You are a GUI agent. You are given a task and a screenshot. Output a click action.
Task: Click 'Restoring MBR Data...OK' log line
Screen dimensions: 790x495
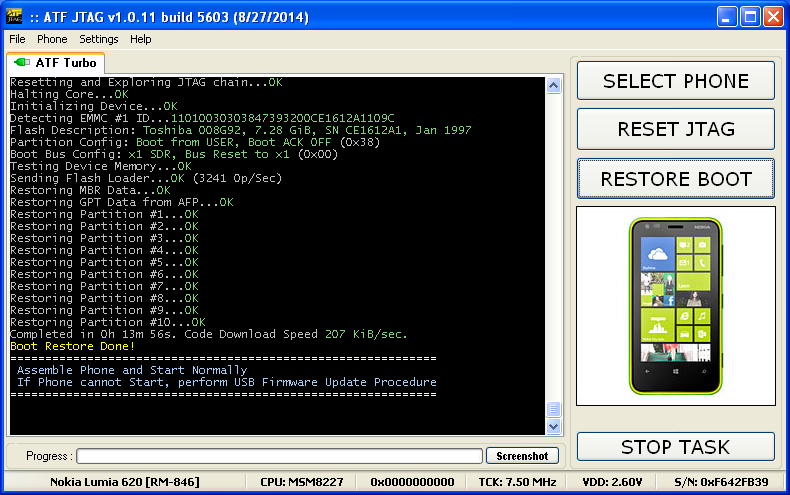pos(90,191)
